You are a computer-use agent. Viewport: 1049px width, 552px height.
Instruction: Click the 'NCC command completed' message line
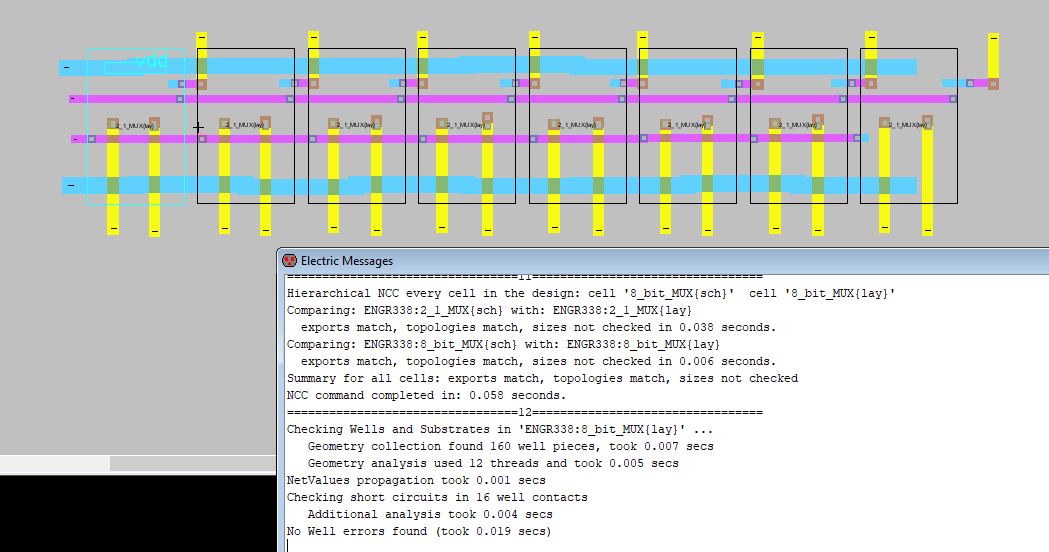pos(426,395)
